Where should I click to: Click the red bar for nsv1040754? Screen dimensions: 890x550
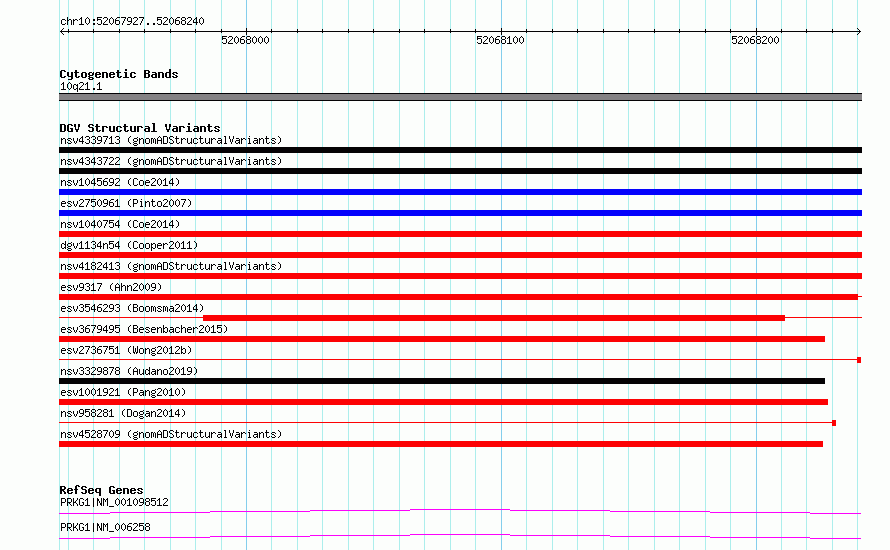(460, 234)
